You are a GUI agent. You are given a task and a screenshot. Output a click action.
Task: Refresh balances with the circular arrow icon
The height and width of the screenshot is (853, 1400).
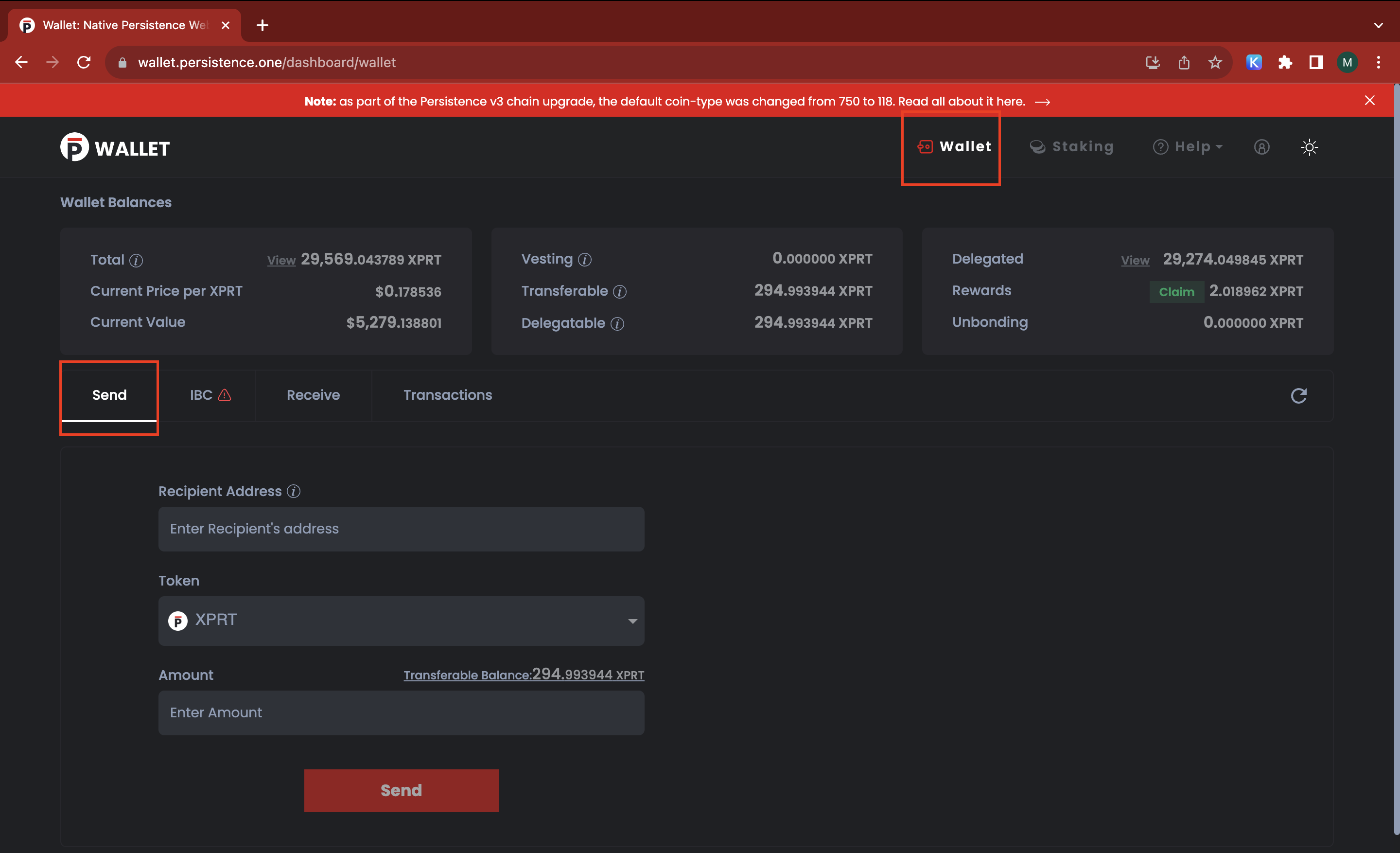(x=1298, y=395)
